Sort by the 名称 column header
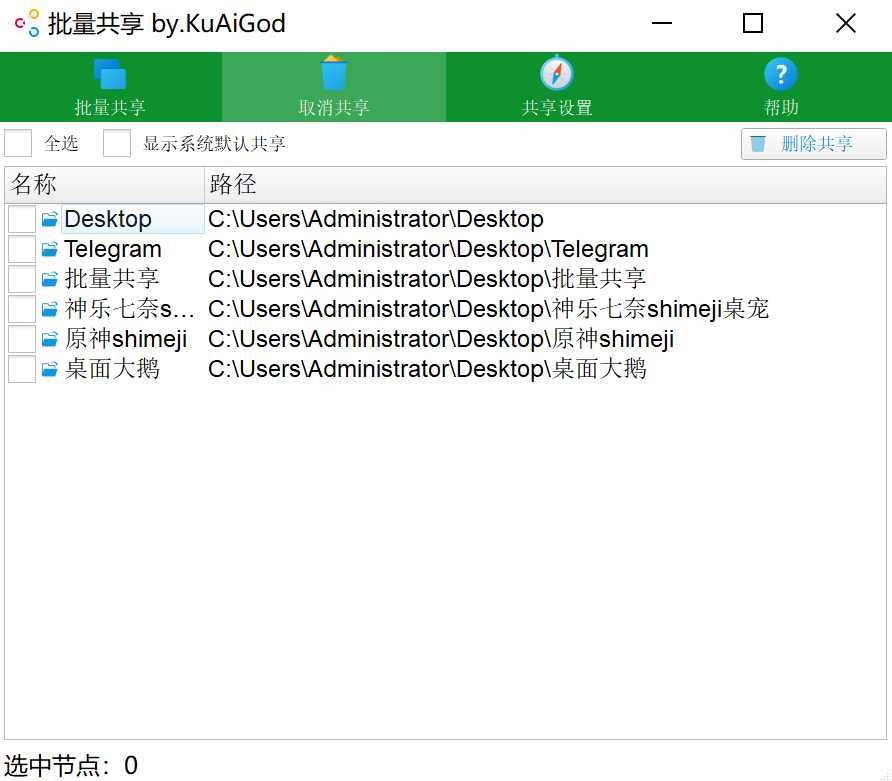This screenshot has height=781, width=892. click(x=105, y=184)
